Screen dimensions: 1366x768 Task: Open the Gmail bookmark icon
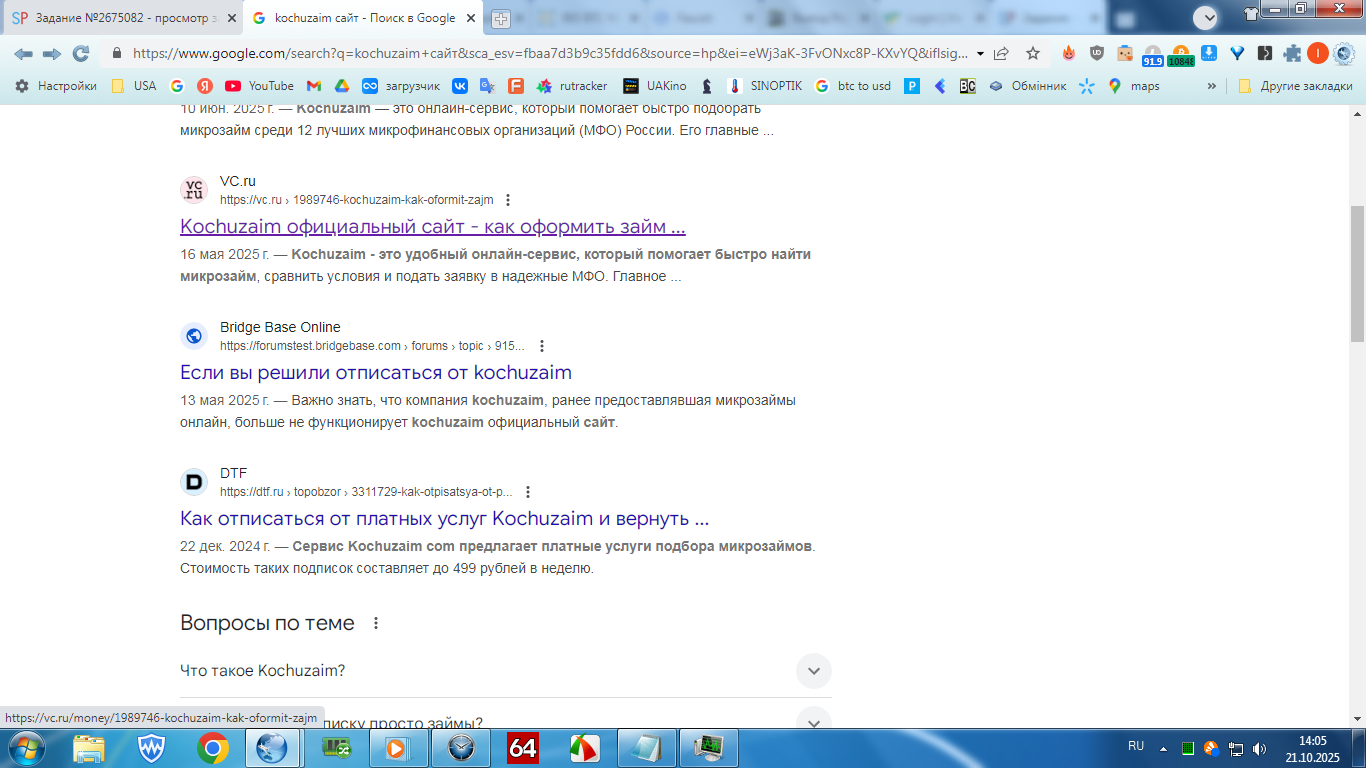[x=314, y=86]
